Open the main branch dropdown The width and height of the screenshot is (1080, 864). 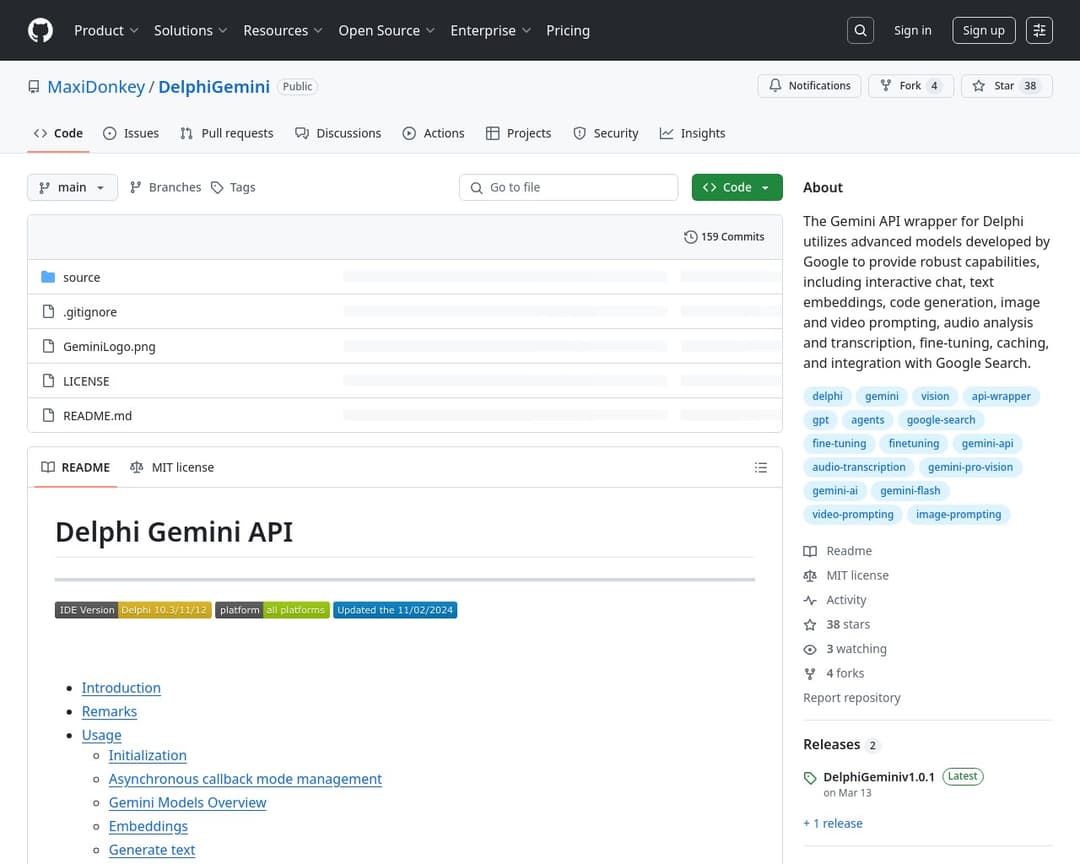tap(72, 187)
